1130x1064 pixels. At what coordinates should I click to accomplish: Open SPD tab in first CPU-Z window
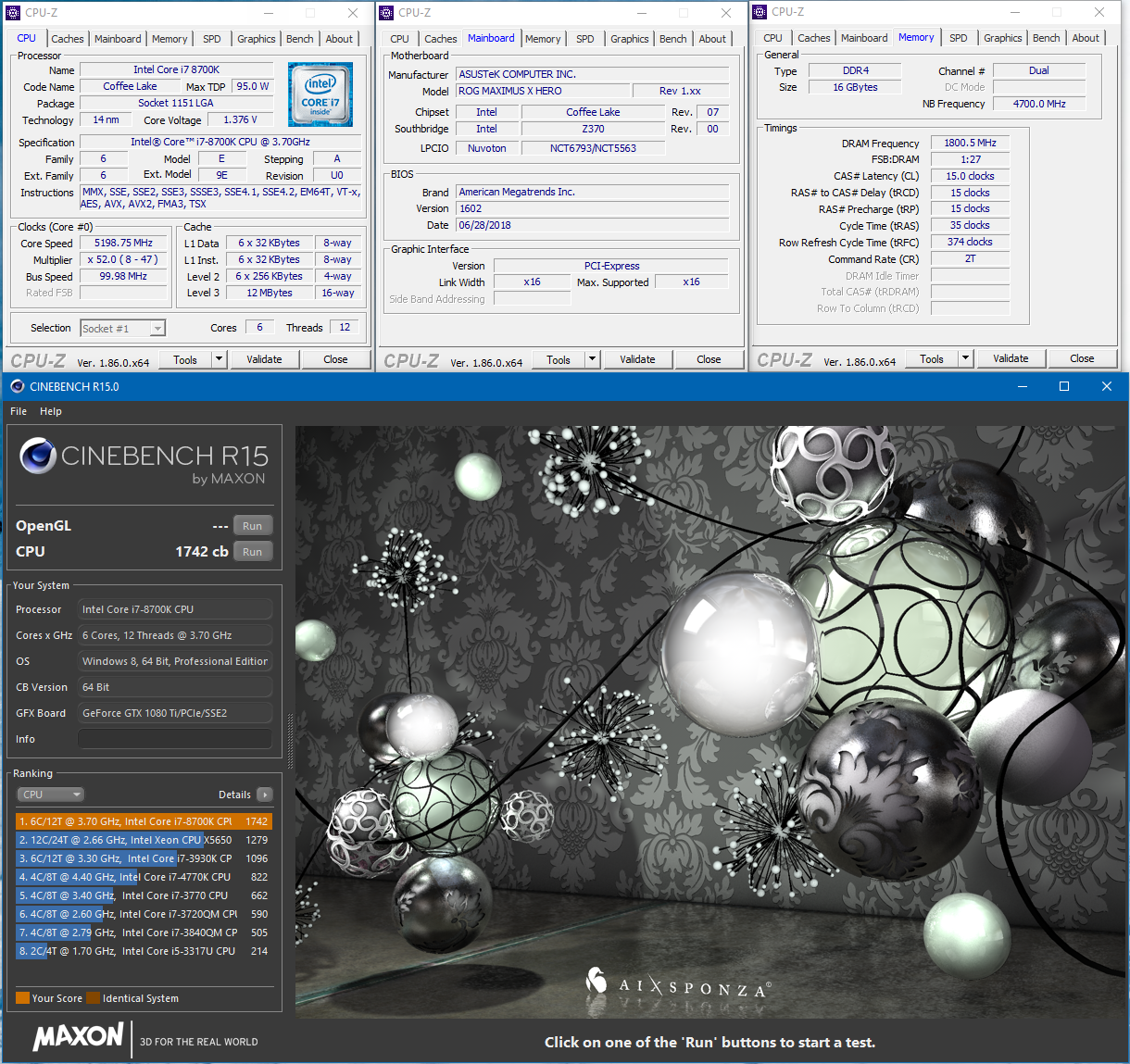click(x=212, y=39)
